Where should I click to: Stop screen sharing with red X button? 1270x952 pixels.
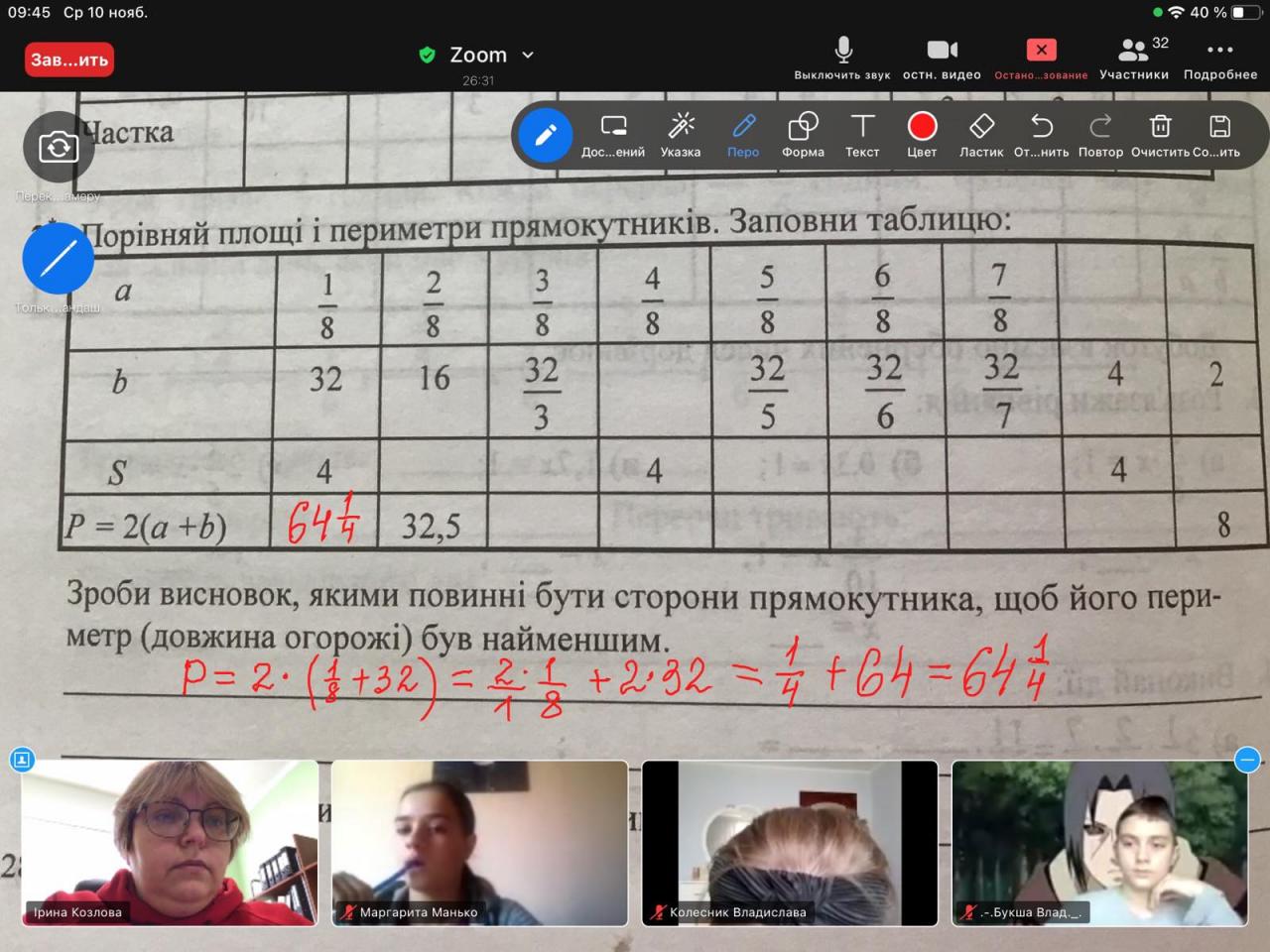(1041, 58)
